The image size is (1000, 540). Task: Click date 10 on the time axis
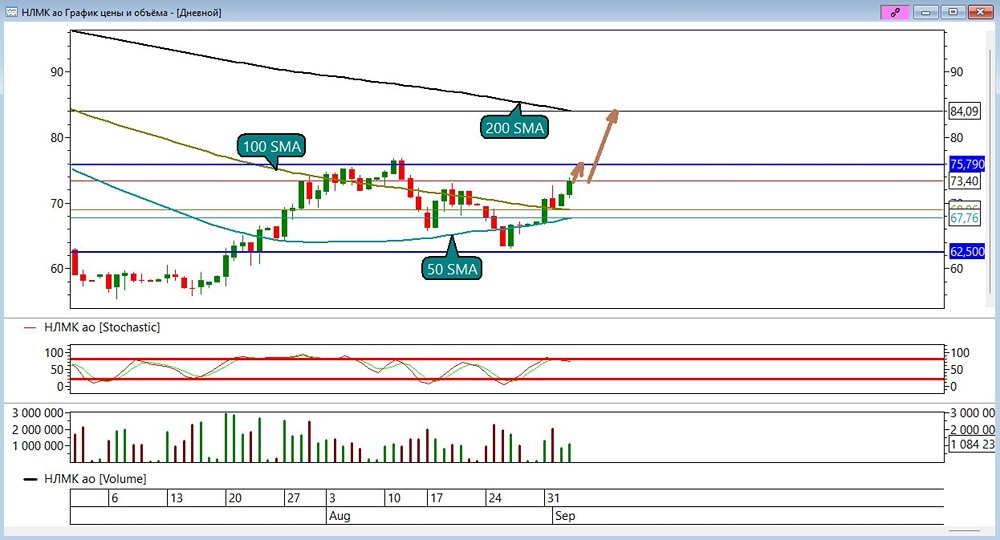pos(394,498)
